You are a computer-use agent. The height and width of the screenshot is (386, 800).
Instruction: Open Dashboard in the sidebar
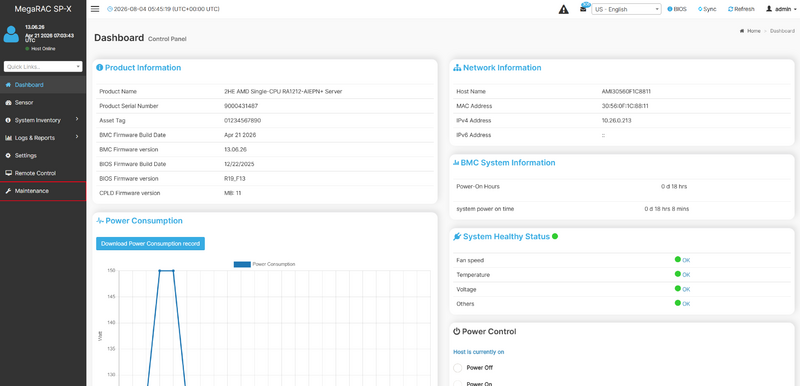tap(43, 85)
